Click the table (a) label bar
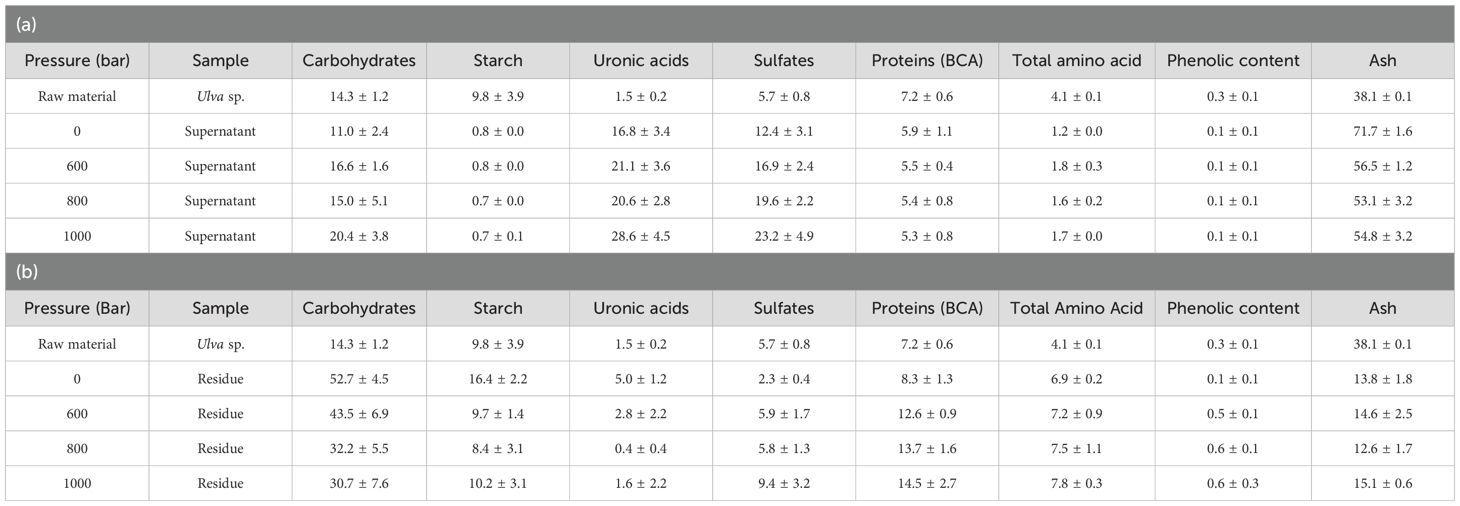This screenshot has height=506, width=1460. (730, 22)
